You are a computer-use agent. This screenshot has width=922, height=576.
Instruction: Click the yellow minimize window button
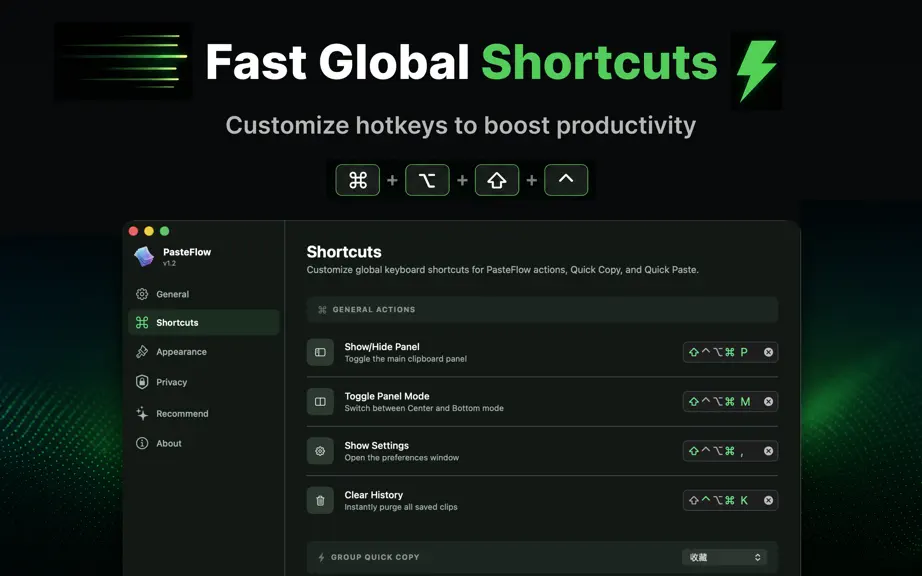149,231
